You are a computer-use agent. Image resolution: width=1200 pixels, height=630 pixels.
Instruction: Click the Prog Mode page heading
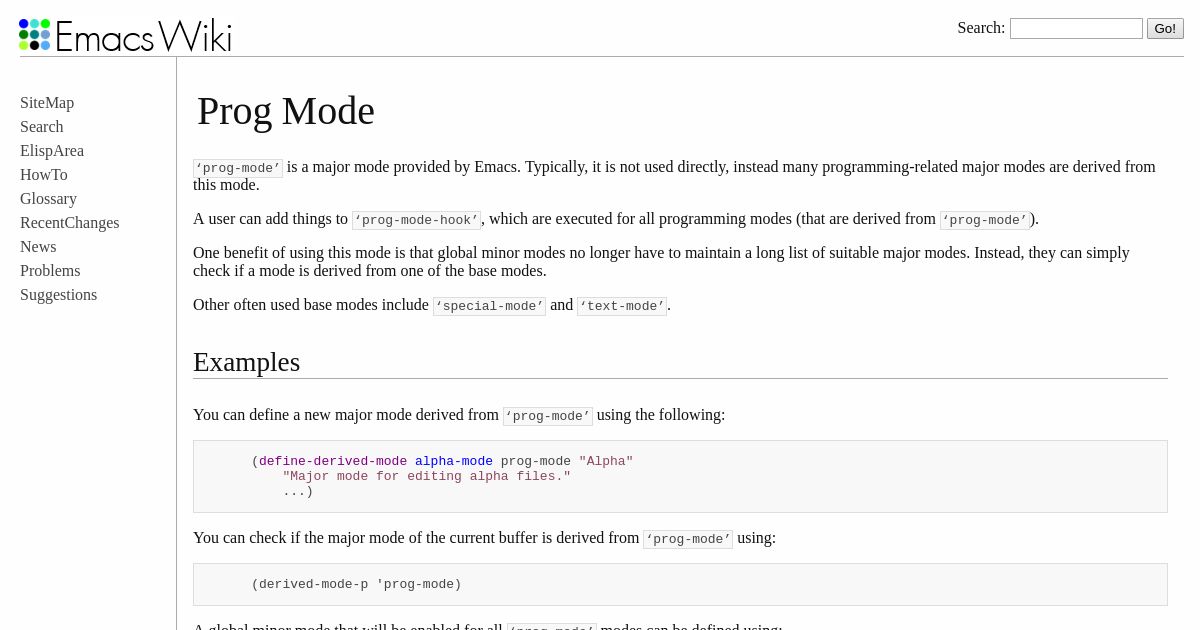coord(286,111)
